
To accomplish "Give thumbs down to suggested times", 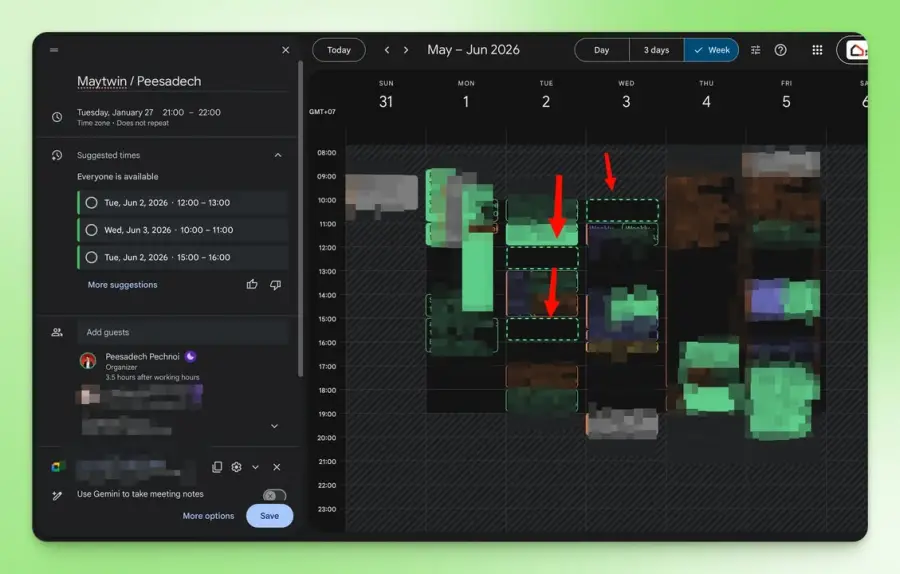I will [276, 285].
